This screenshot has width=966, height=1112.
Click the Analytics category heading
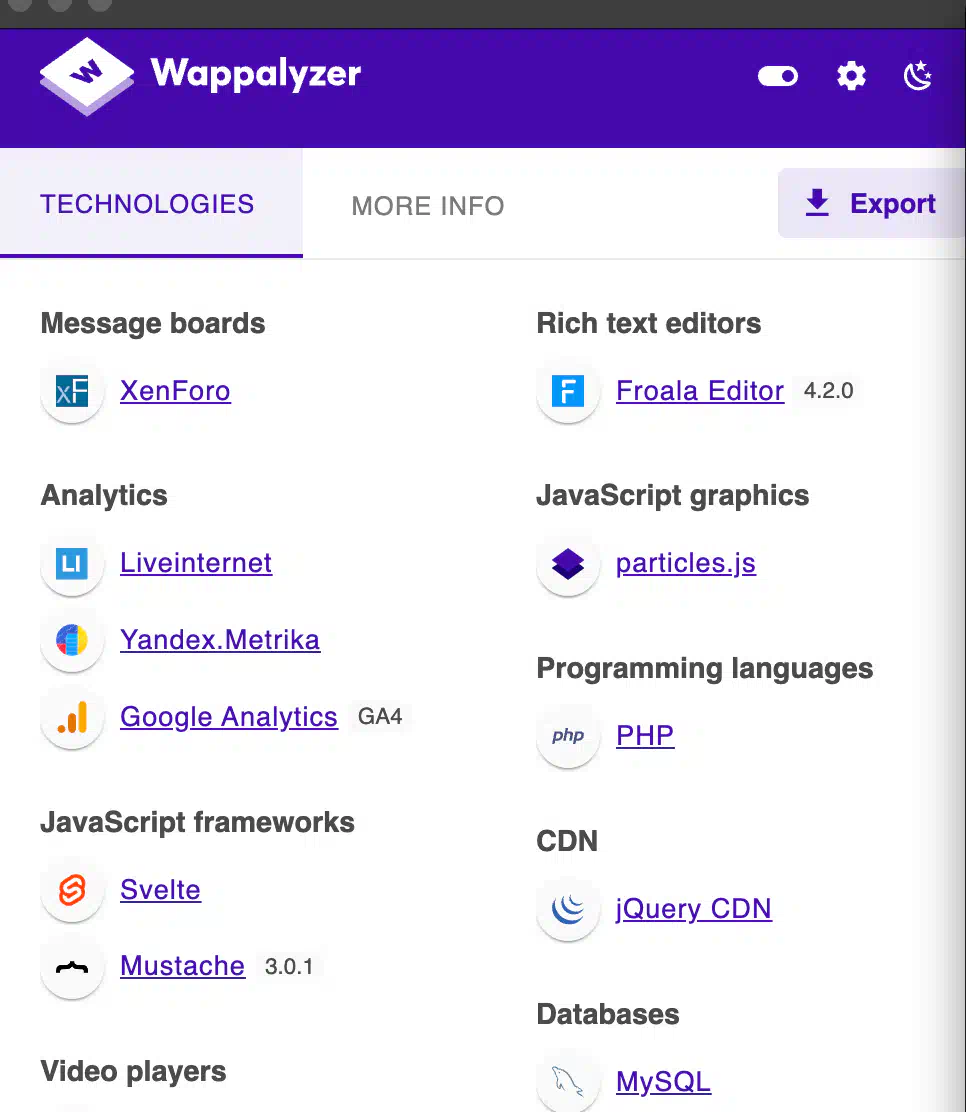click(x=104, y=495)
